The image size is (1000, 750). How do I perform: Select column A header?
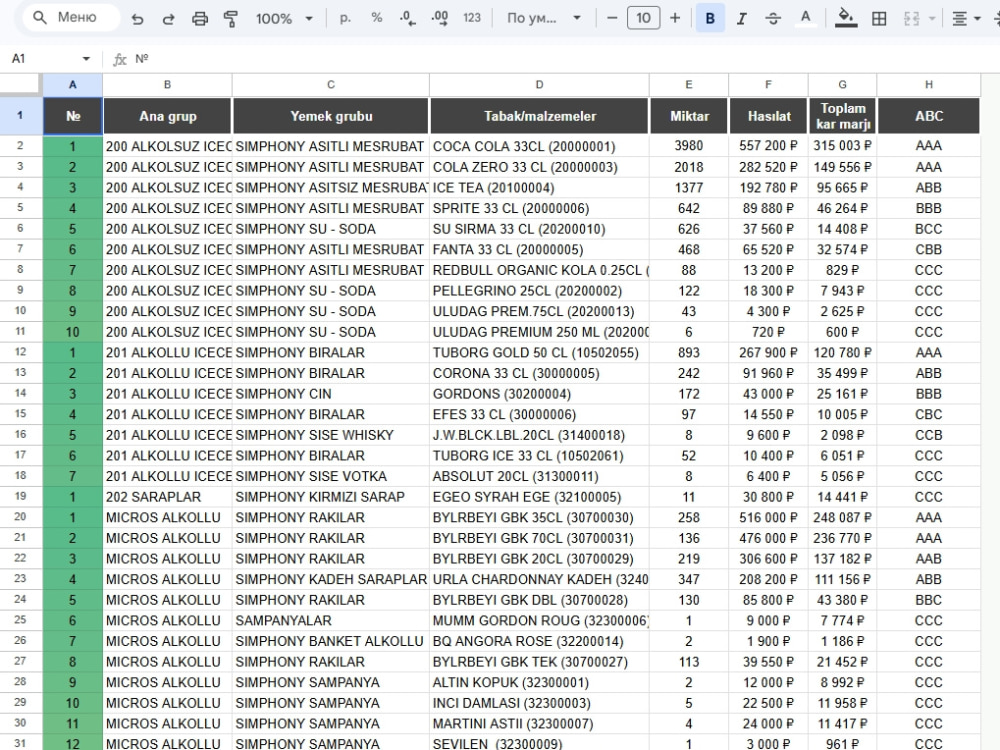point(73,84)
